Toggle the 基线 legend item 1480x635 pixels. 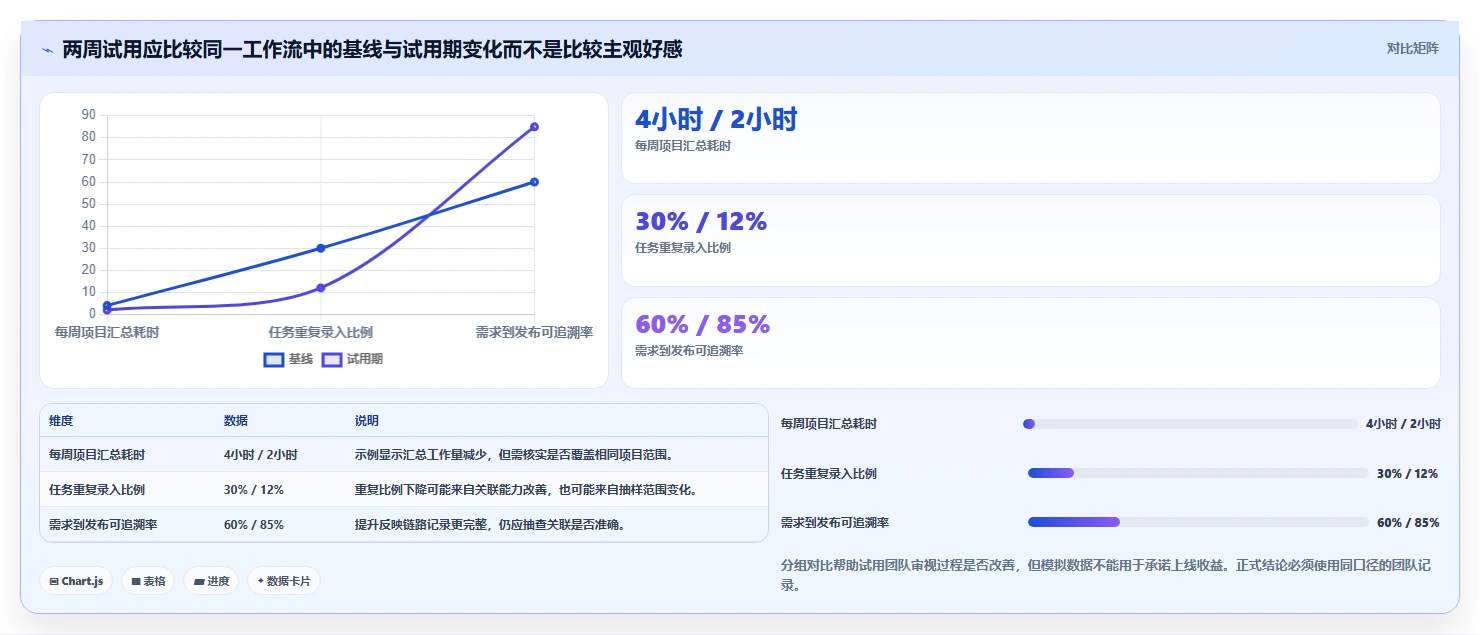click(x=288, y=359)
